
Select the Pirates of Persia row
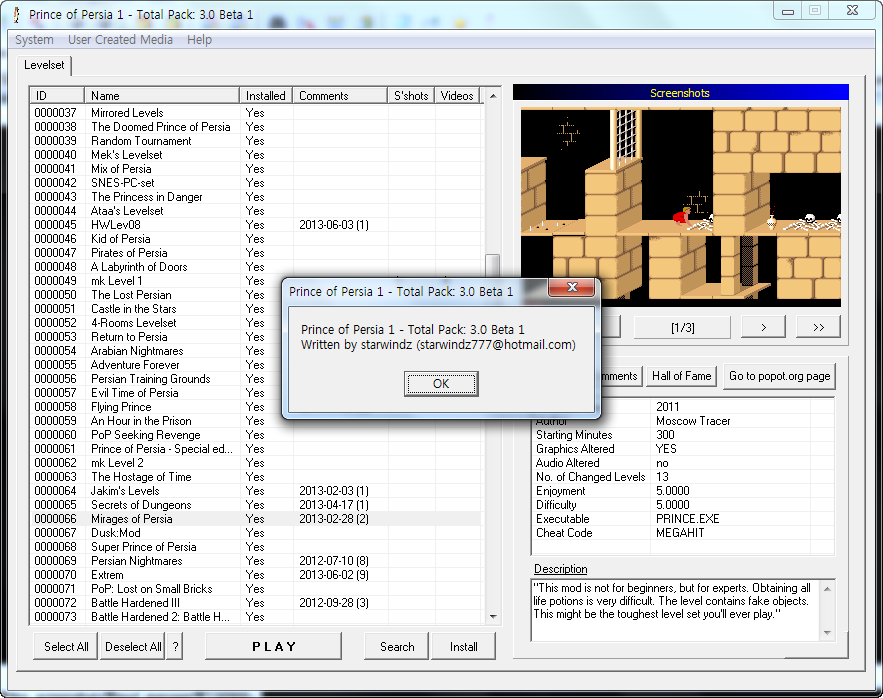(x=256, y=253)
